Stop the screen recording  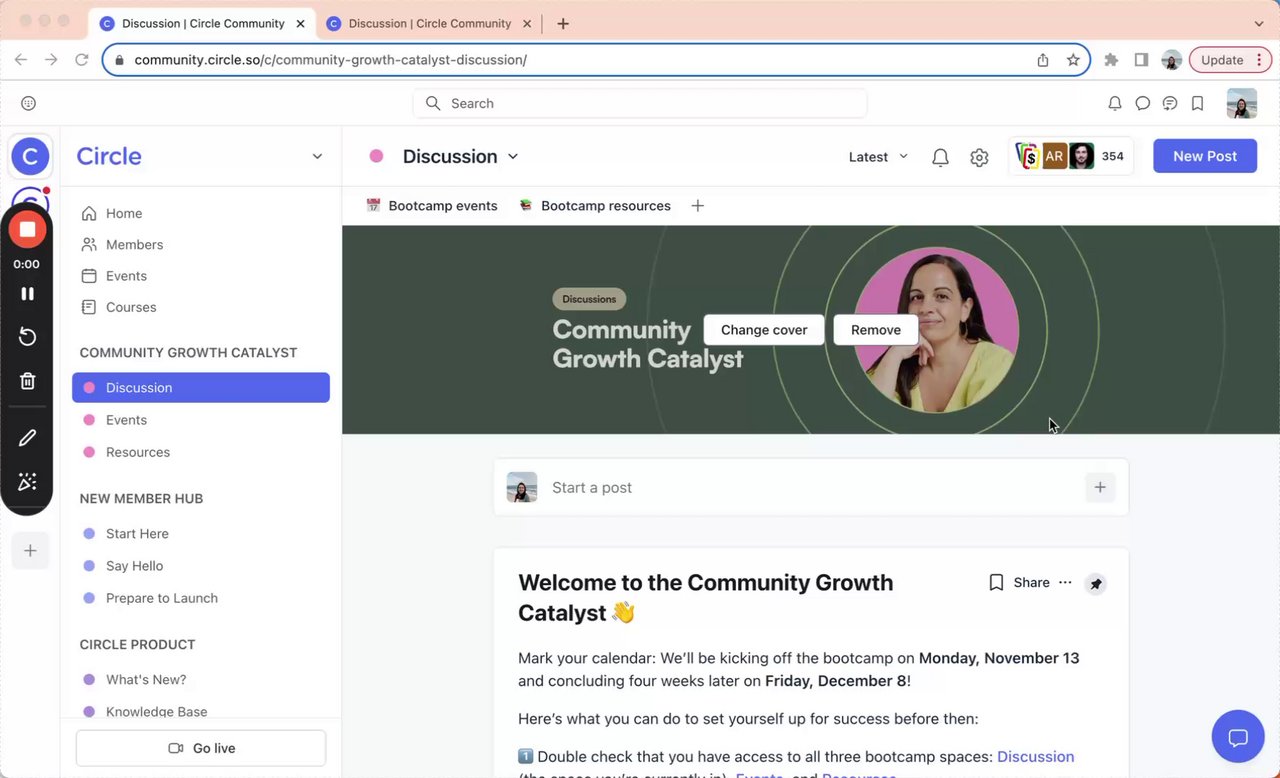[28, 229]
